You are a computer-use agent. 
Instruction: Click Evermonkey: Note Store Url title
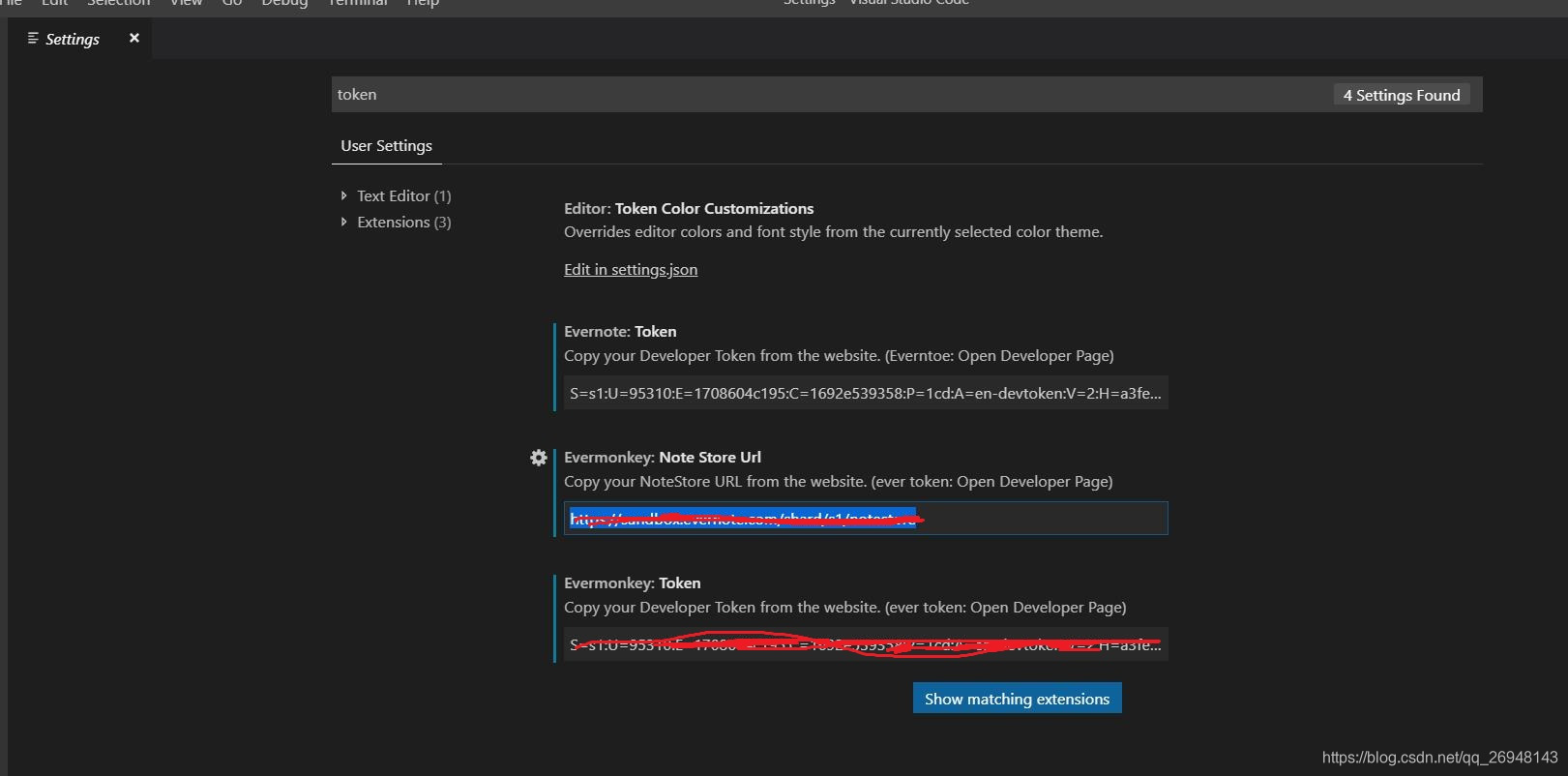(x=663, y=457)
